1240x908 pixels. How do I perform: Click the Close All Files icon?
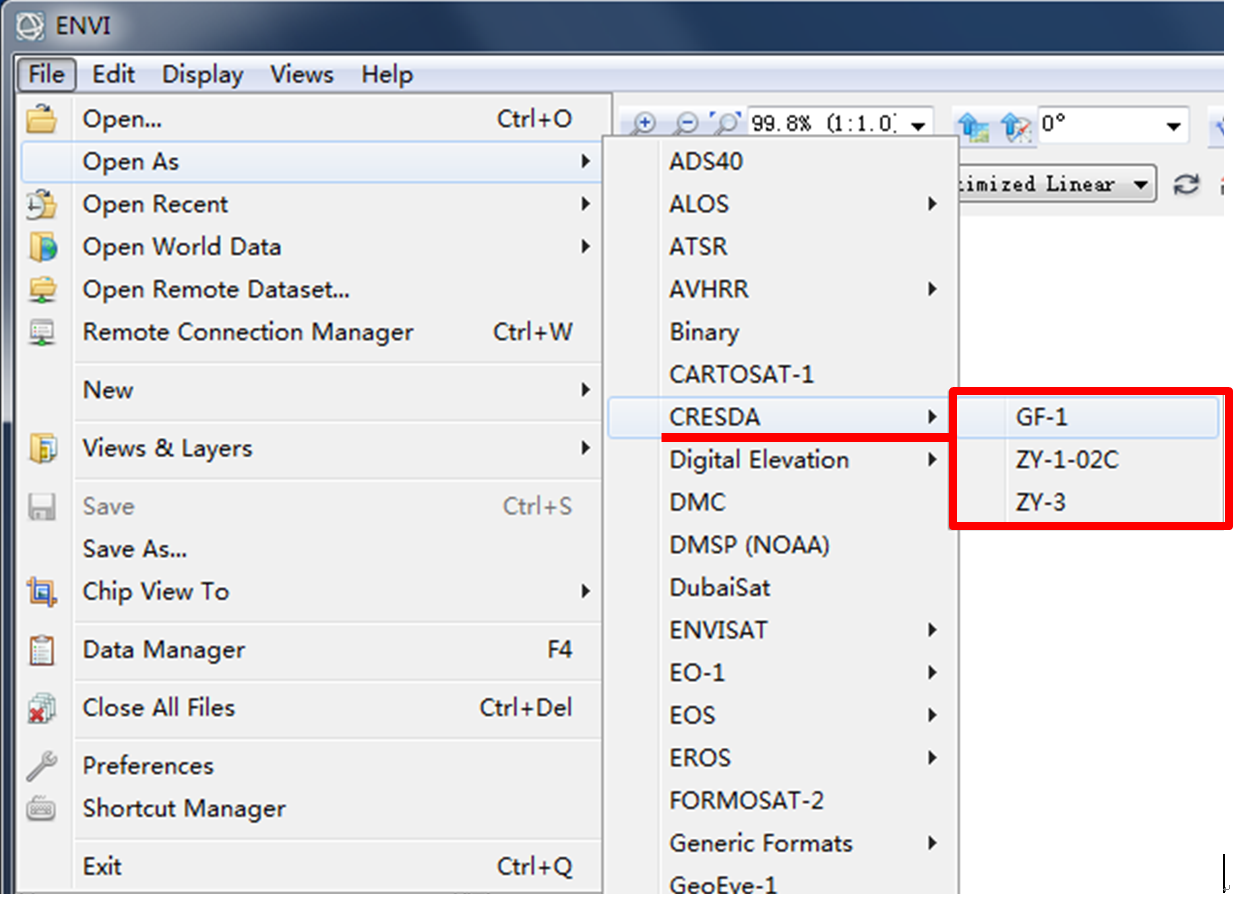(x=42, y=708)
